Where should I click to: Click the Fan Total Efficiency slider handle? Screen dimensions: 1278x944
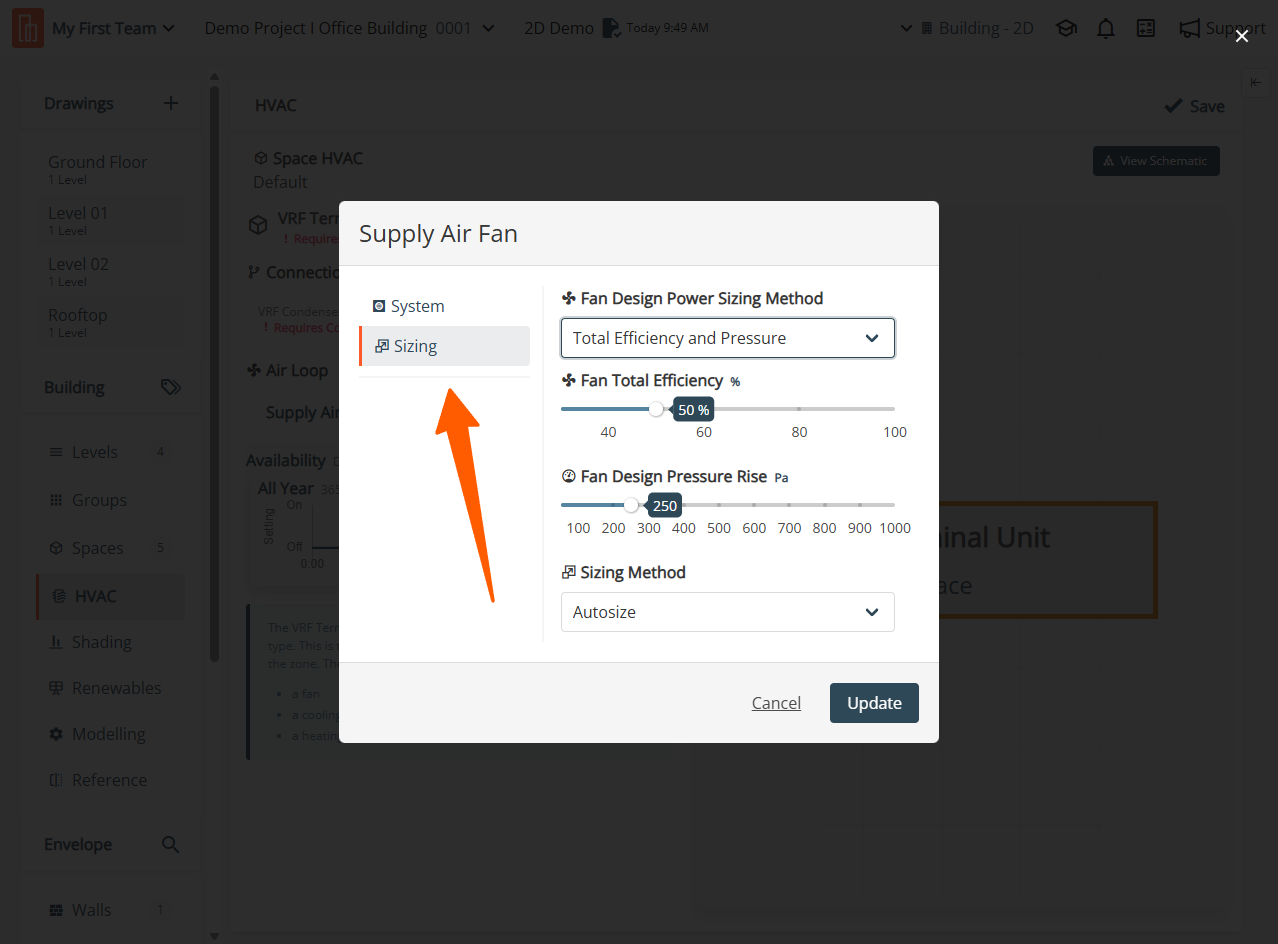pyautogui.click(x=656, y=409)
